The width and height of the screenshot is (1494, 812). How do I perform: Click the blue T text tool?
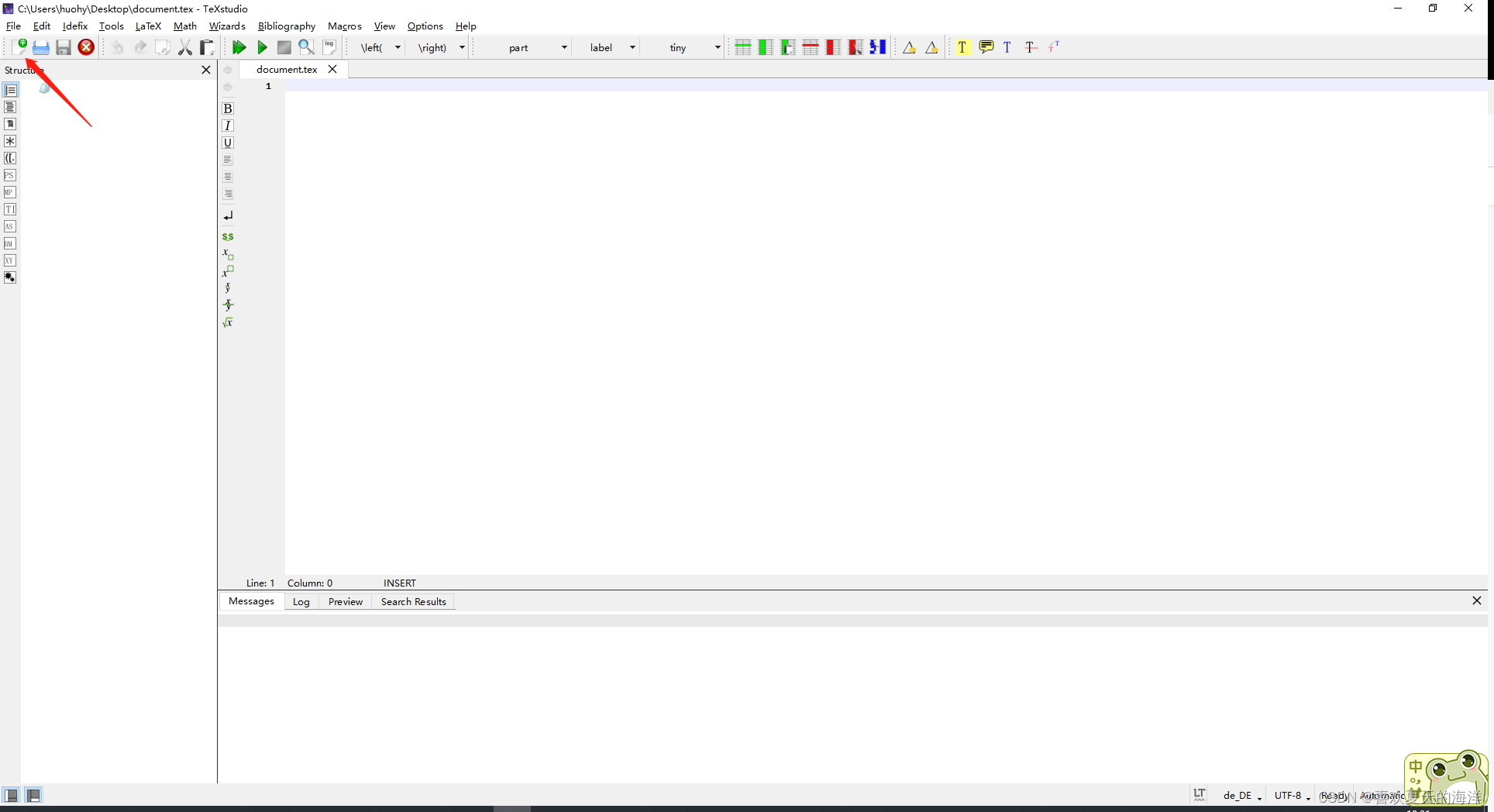[1007, 47]
